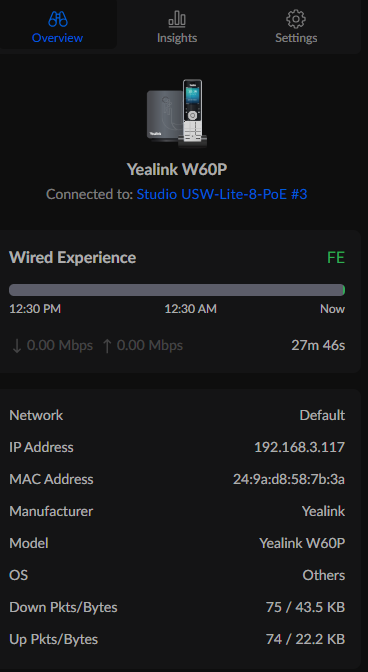This screenshot has height=672, width=368.
Task: Click the Down Pkts/Bytes value
Action: point(305,607)
